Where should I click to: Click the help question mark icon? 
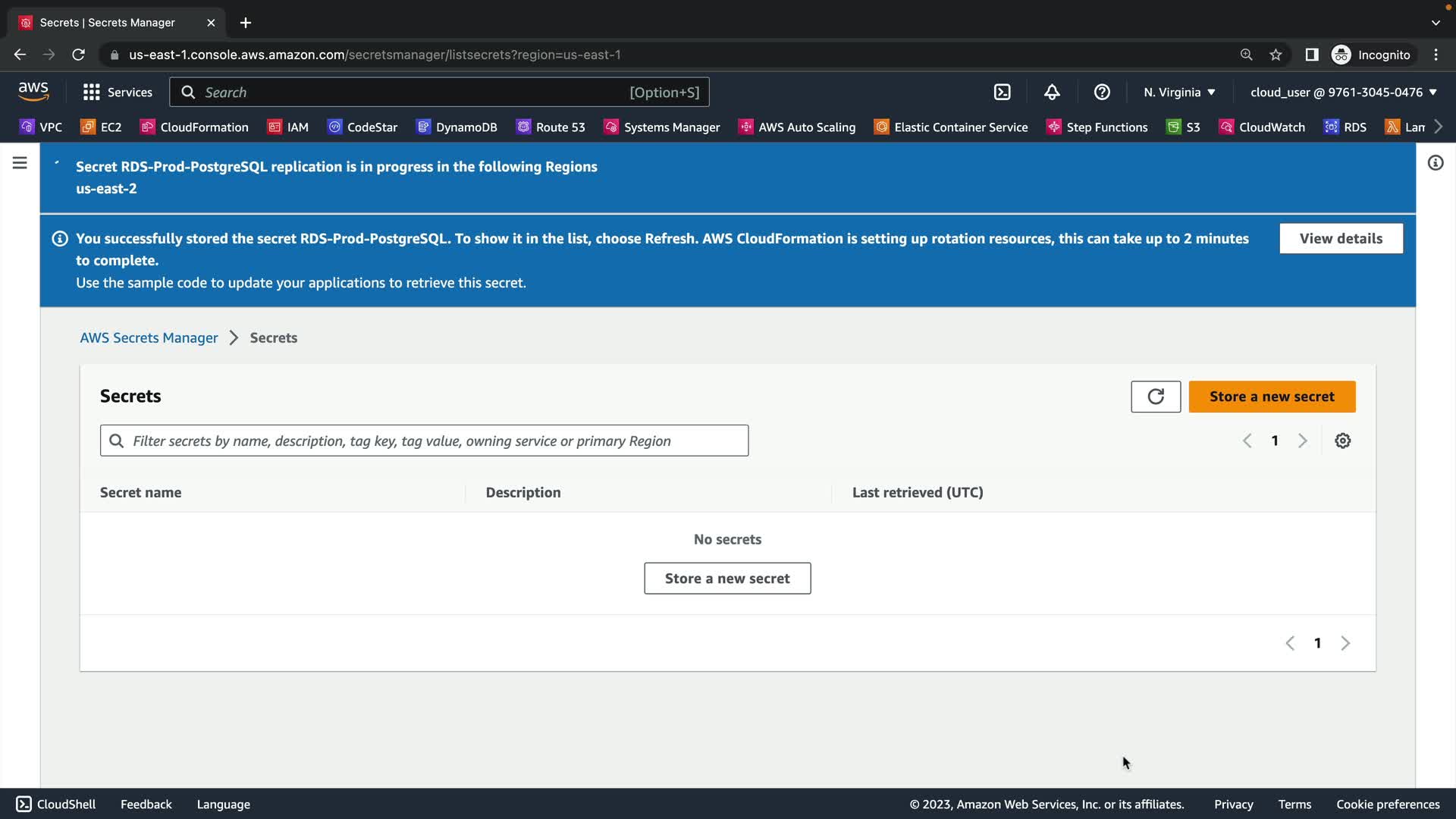click(x=1102, y=92)
